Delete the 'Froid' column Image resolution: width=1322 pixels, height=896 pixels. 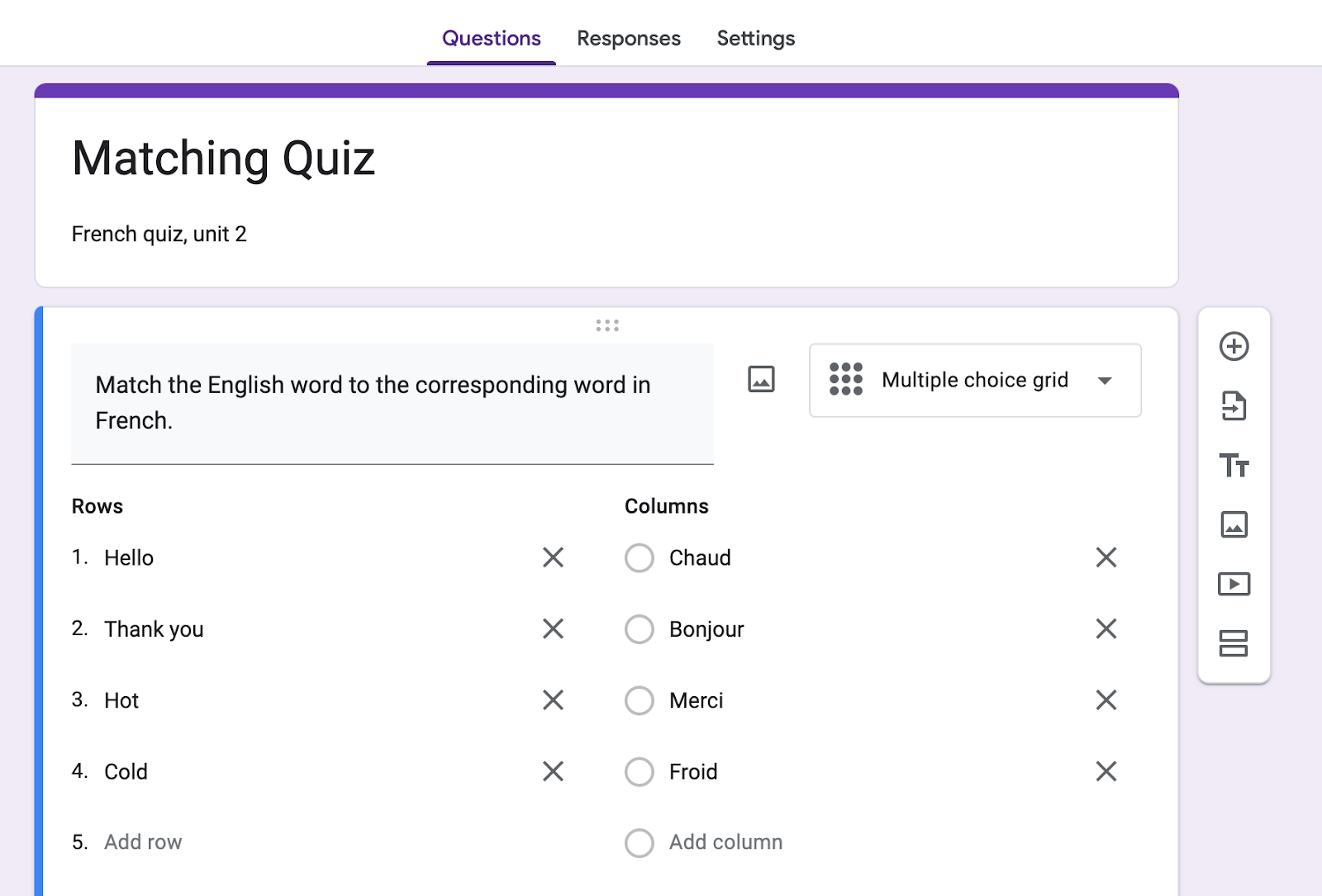[1106, 771]
